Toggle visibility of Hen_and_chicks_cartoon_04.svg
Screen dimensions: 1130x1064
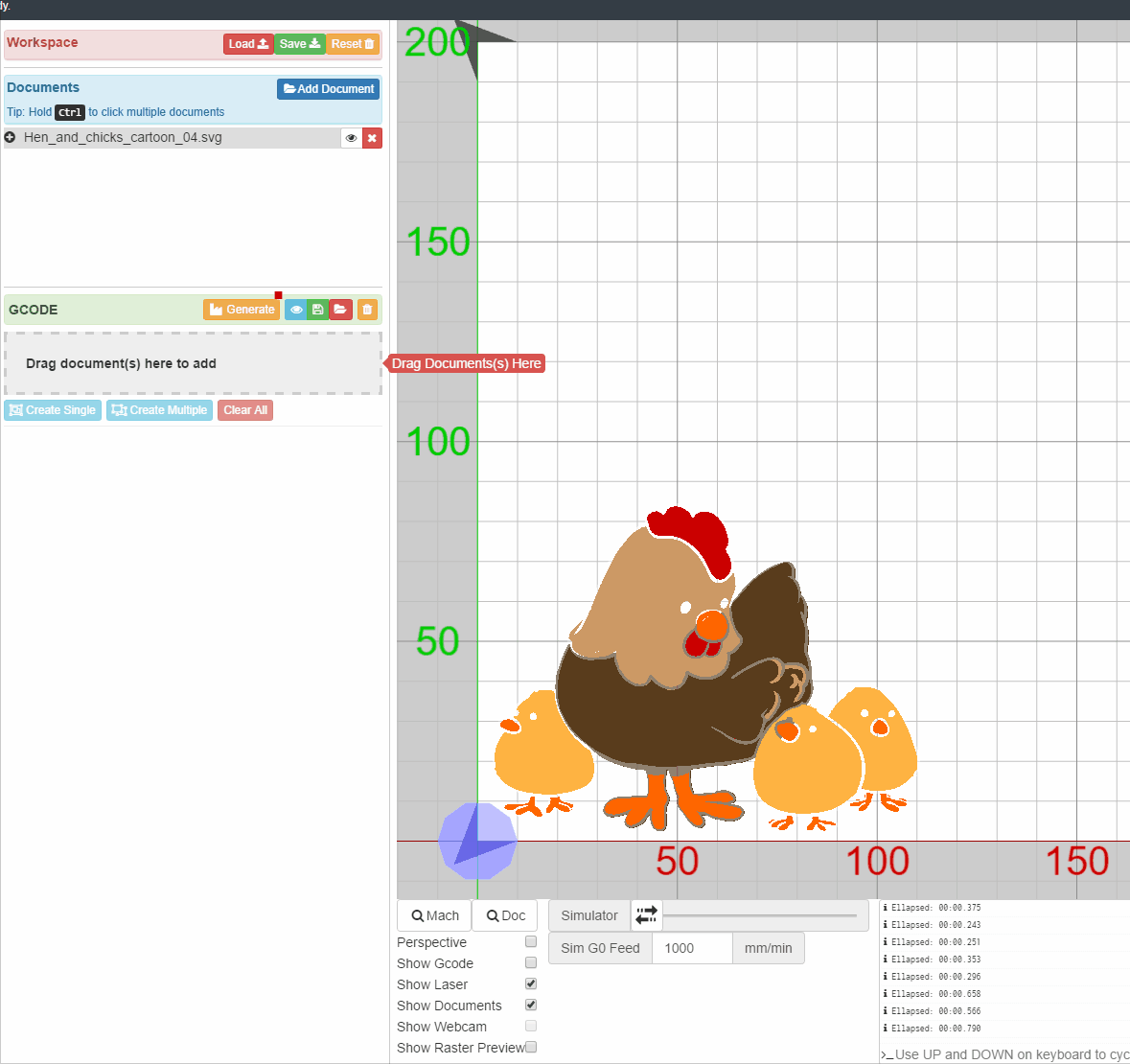pyautogui.click(x=351, y=138)
